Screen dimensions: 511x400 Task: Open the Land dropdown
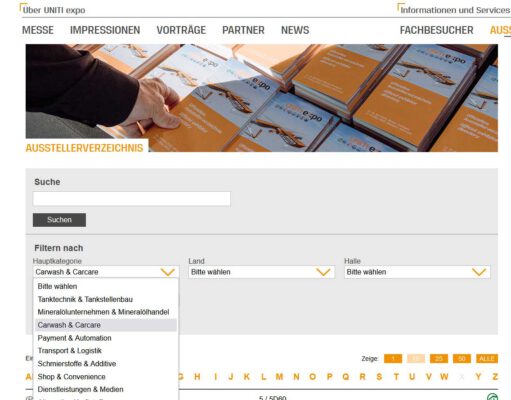click(262, 272)
